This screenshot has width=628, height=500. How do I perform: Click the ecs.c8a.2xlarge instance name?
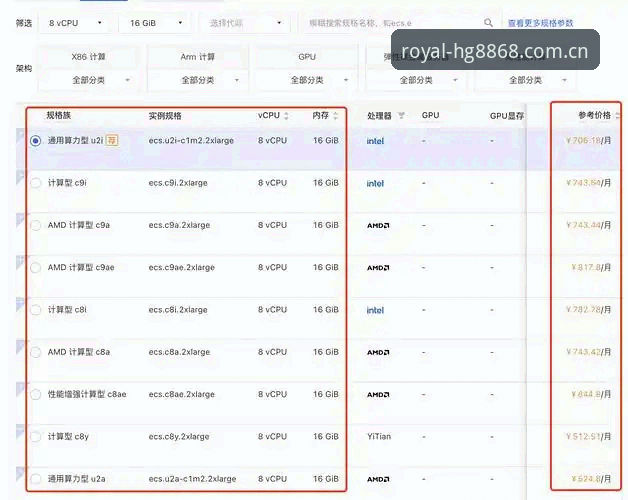(179, 352)
